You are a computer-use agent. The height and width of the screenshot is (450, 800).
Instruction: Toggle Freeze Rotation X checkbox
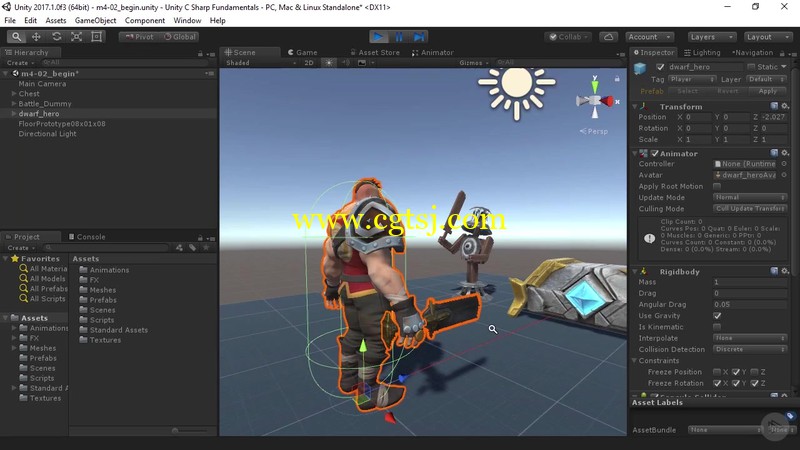point(717,383)
